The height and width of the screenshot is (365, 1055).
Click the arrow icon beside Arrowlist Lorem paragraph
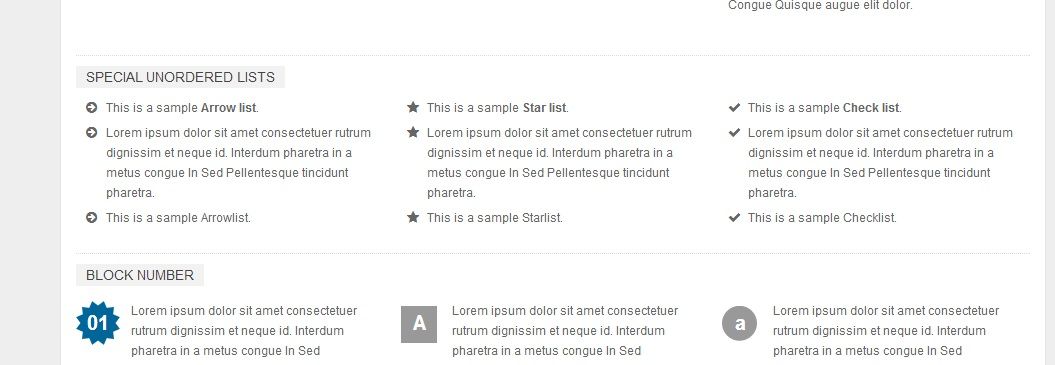tap(92, 133)
